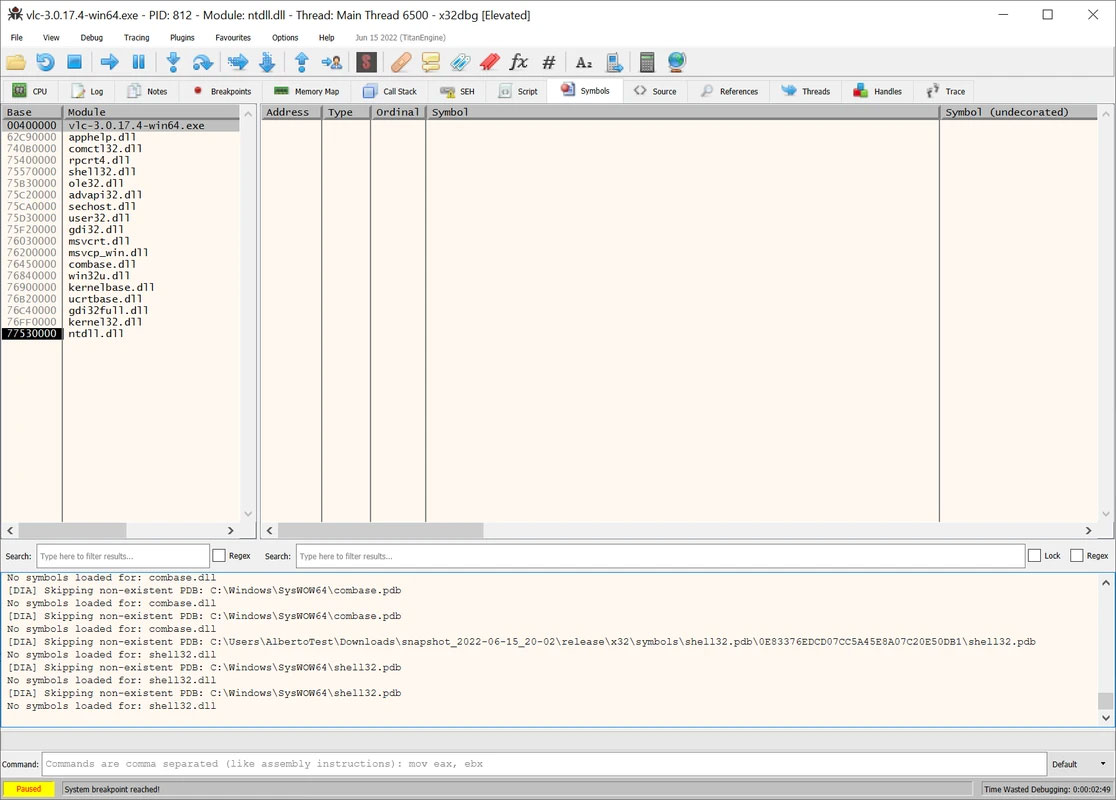Select shell32.dll in module list
The image size is (1116, 800).
pos(120,172)
